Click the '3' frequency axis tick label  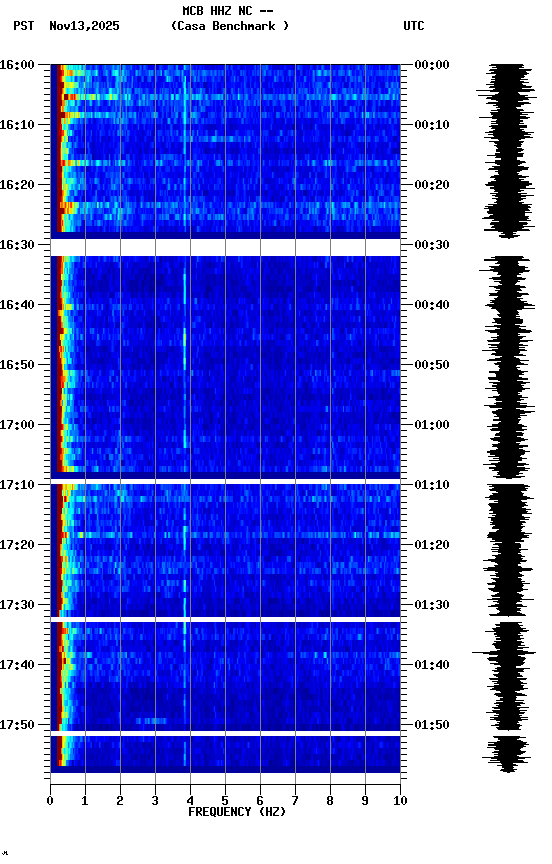(x=155, y=801)
